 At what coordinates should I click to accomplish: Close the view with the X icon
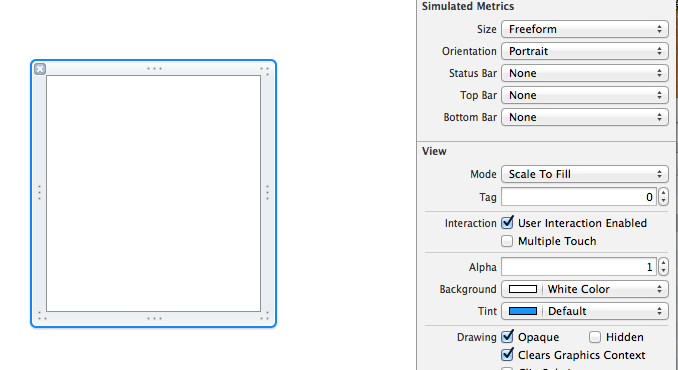[x=40, y=69]
